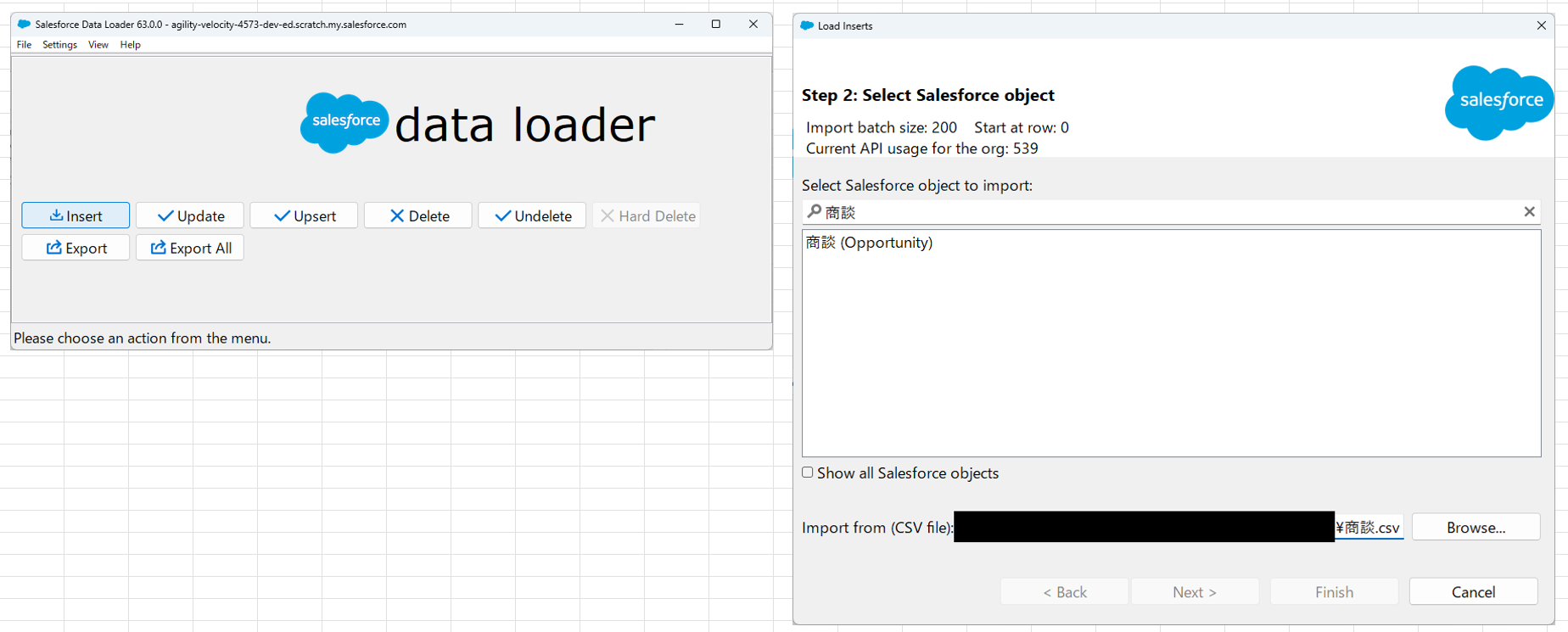This screenshot has width=1568, height=632.
Task: Minimize the Data Loader window
Action: (x=679, y=25)
